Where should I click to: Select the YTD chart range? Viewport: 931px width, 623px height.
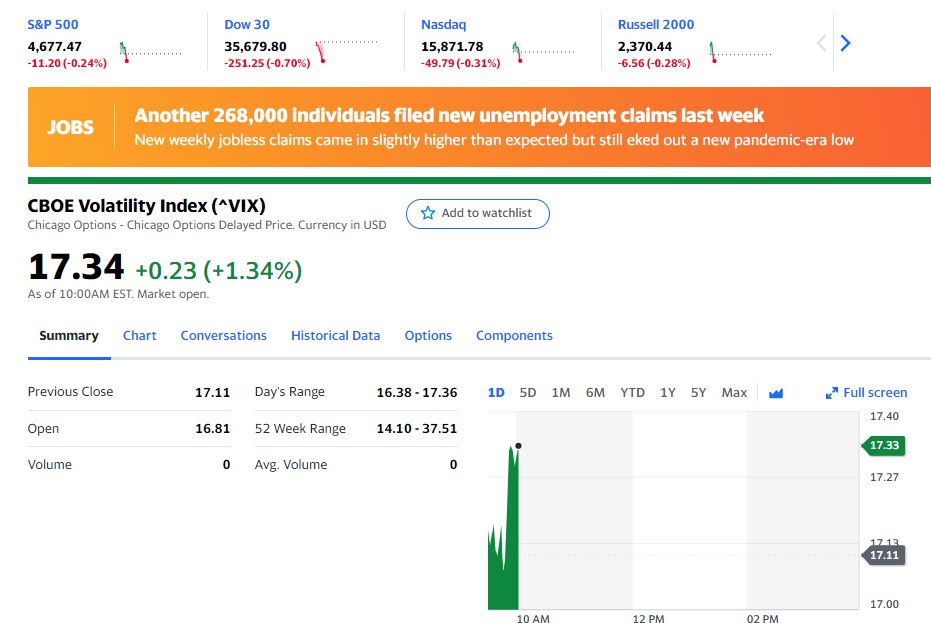(x=632, y=393)
